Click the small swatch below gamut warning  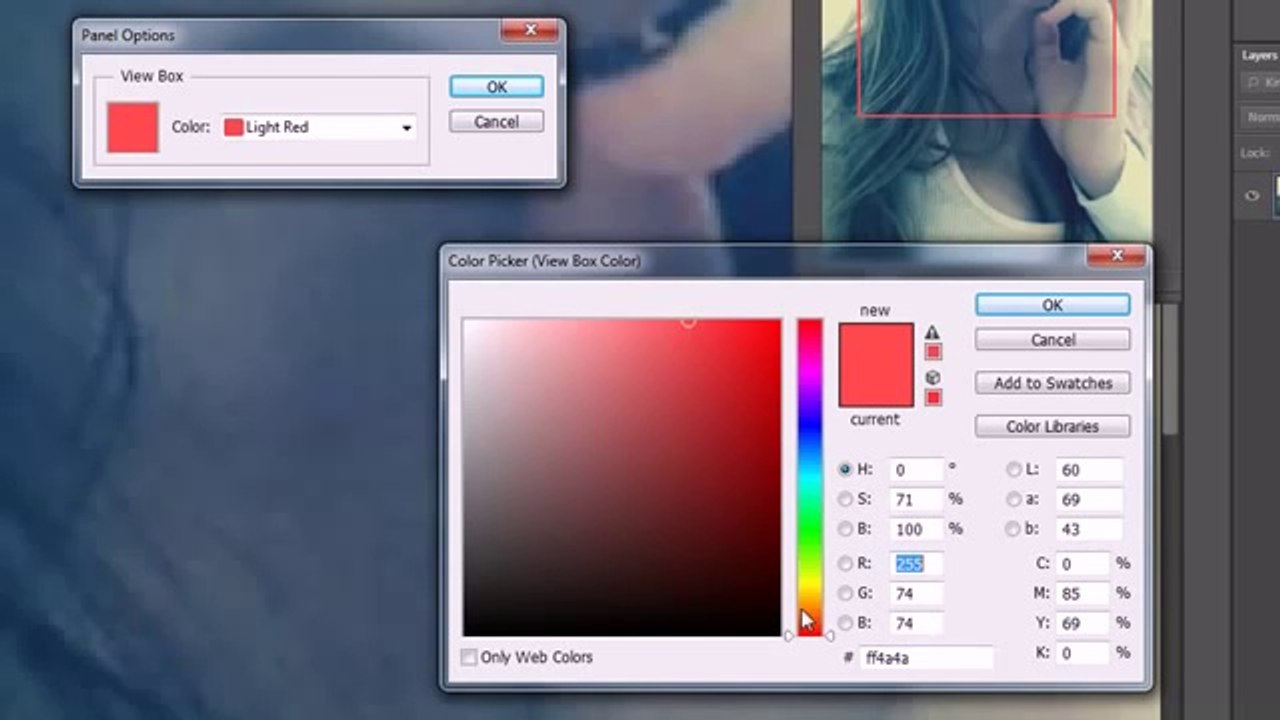pos(933,352)
